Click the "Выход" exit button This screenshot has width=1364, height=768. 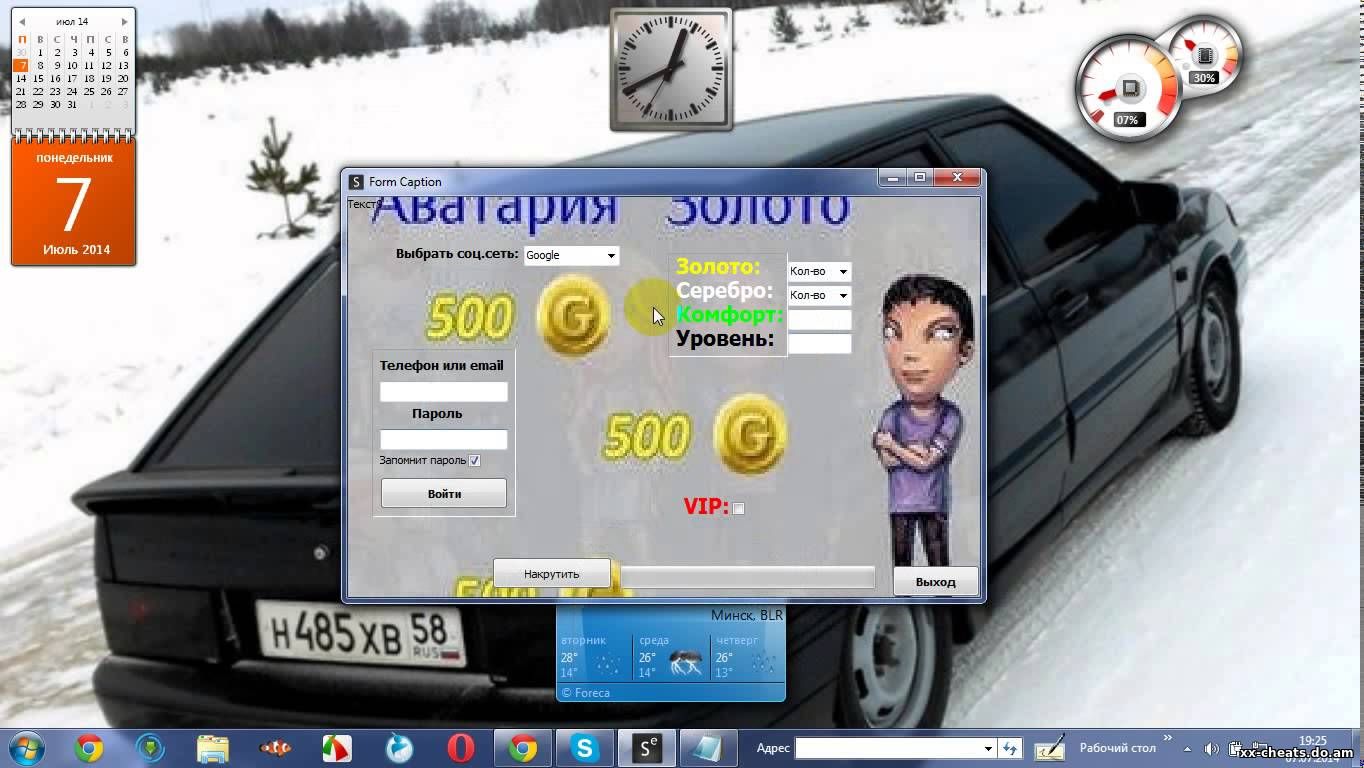click(935, 581)
